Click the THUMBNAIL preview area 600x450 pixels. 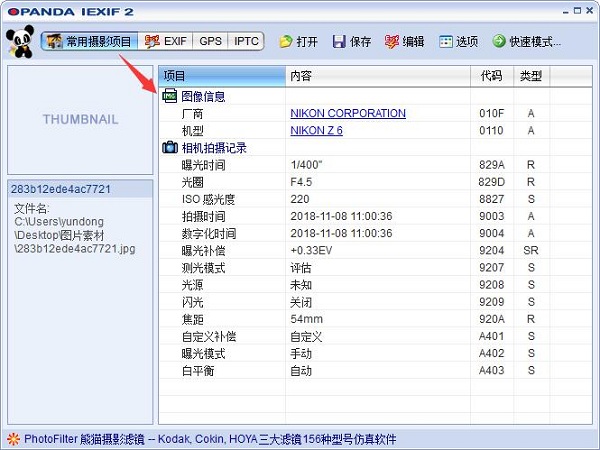tap(80, 119)
